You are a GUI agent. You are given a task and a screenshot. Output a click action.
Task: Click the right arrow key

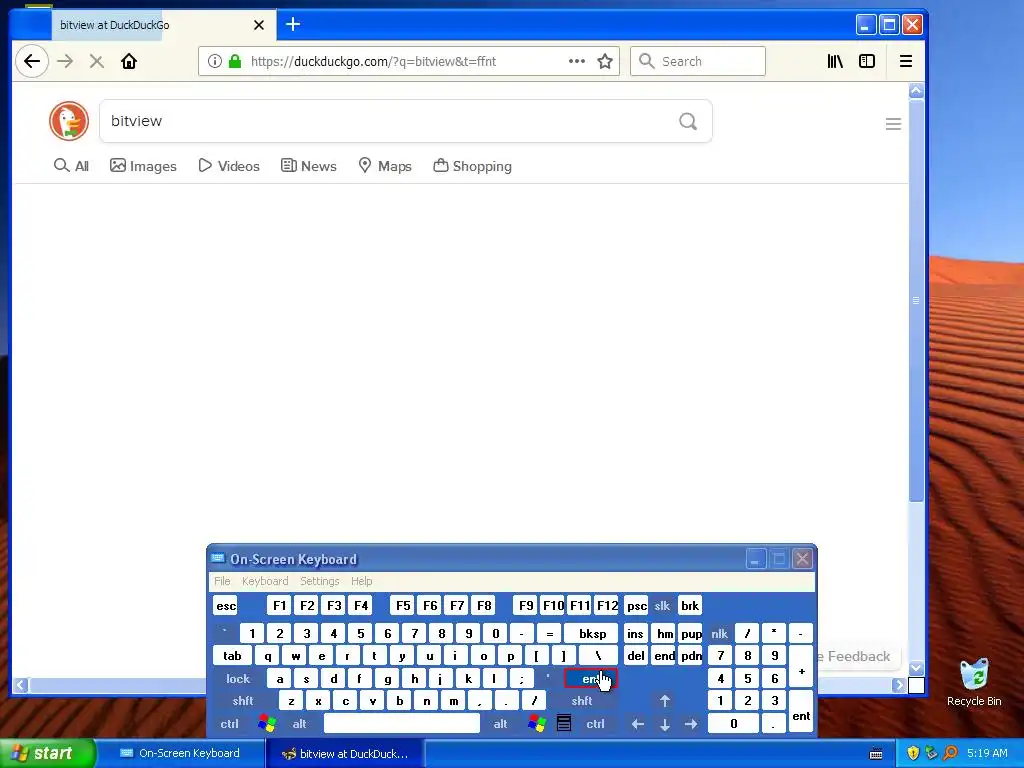tap(691, 724)
